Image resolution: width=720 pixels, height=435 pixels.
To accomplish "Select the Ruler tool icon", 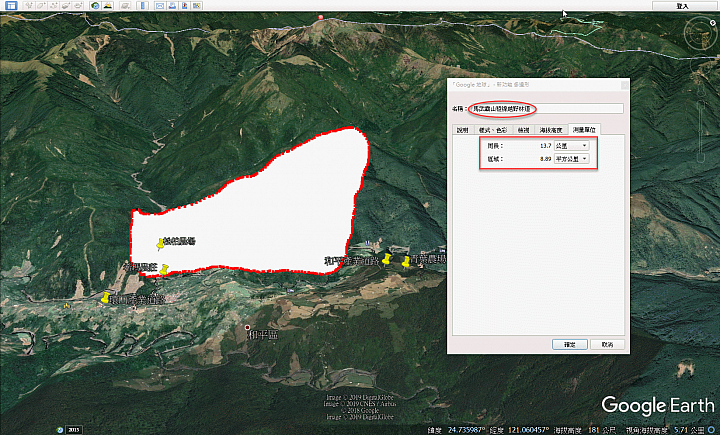I will pyautogui.click(x=142, y=6).
